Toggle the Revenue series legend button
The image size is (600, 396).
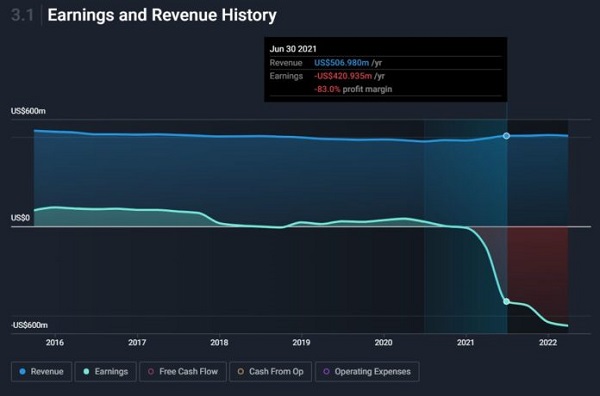pyautogui.click(x=41, y=372)
